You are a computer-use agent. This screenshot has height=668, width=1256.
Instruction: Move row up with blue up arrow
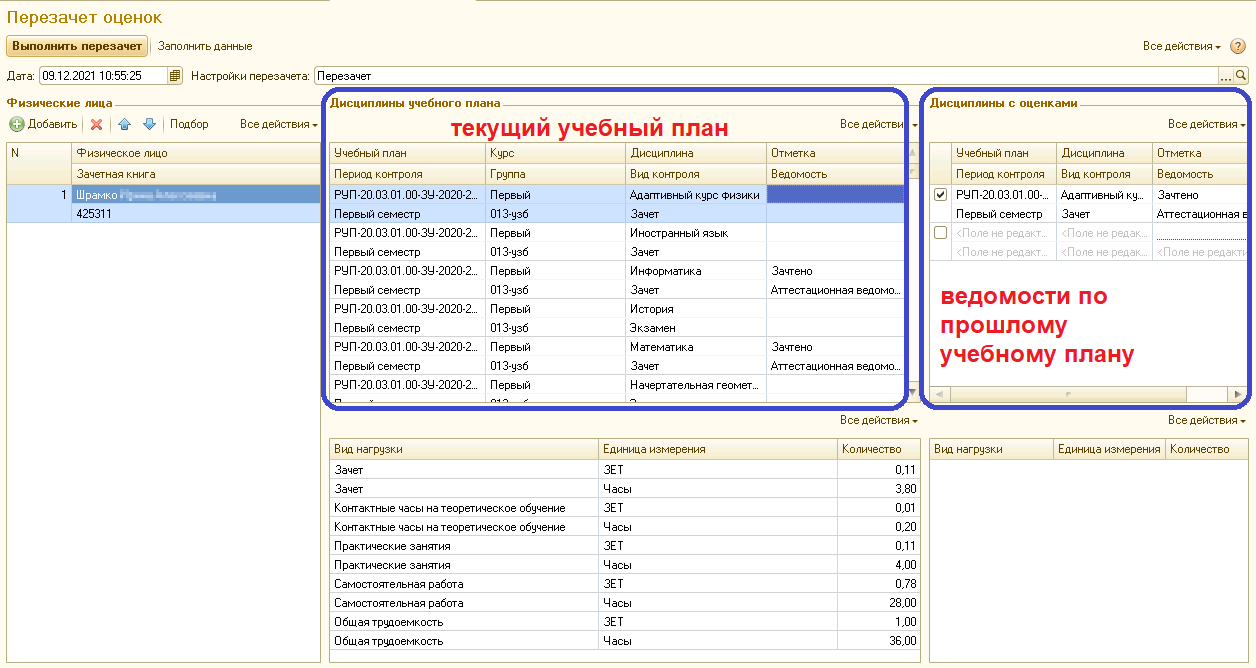(124, 125)
